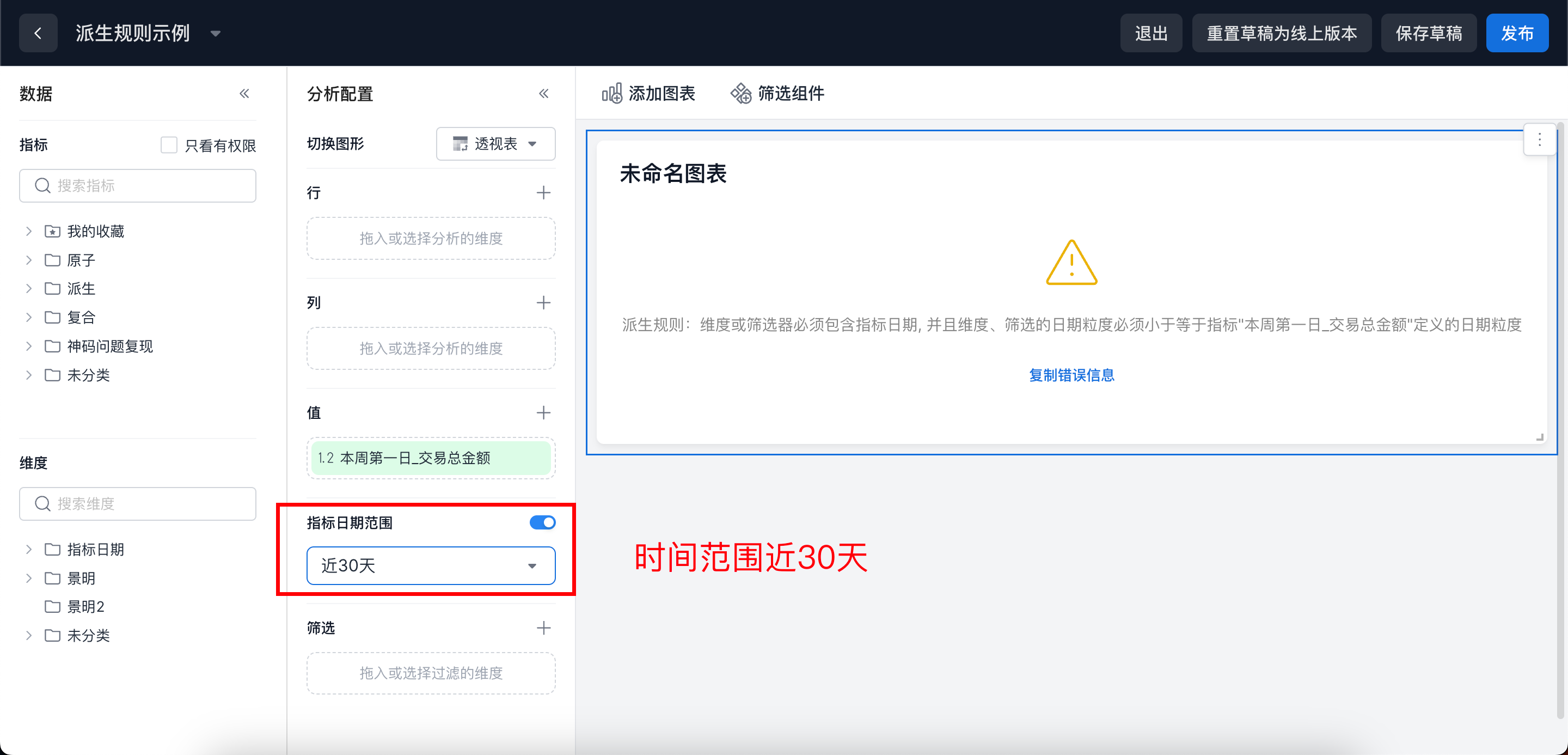Check the 只看有权限 checkbox
This screenshot has width=1568, height=755.
pos(169,145)
